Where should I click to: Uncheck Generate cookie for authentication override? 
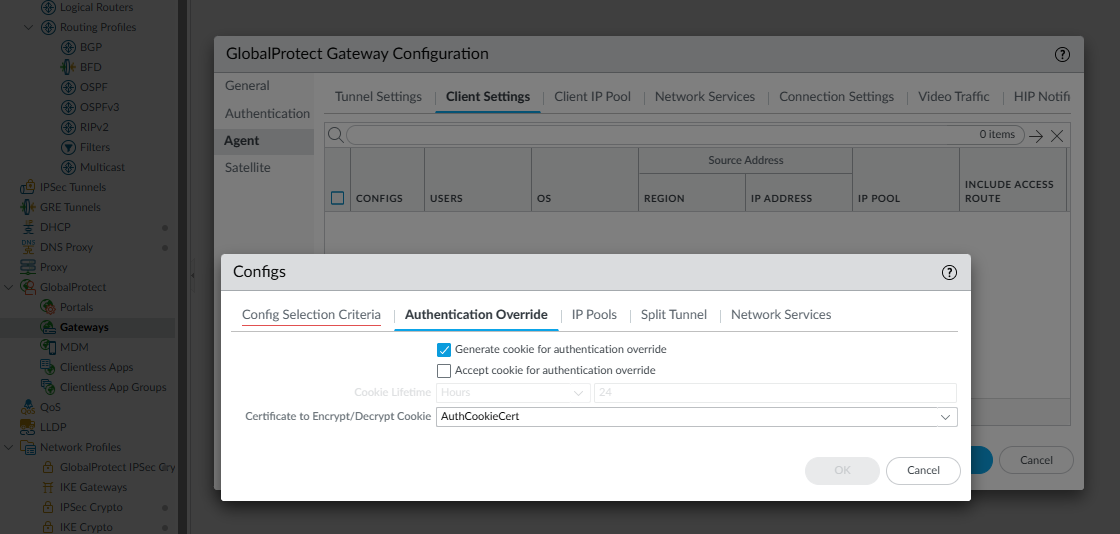[444, 350]
